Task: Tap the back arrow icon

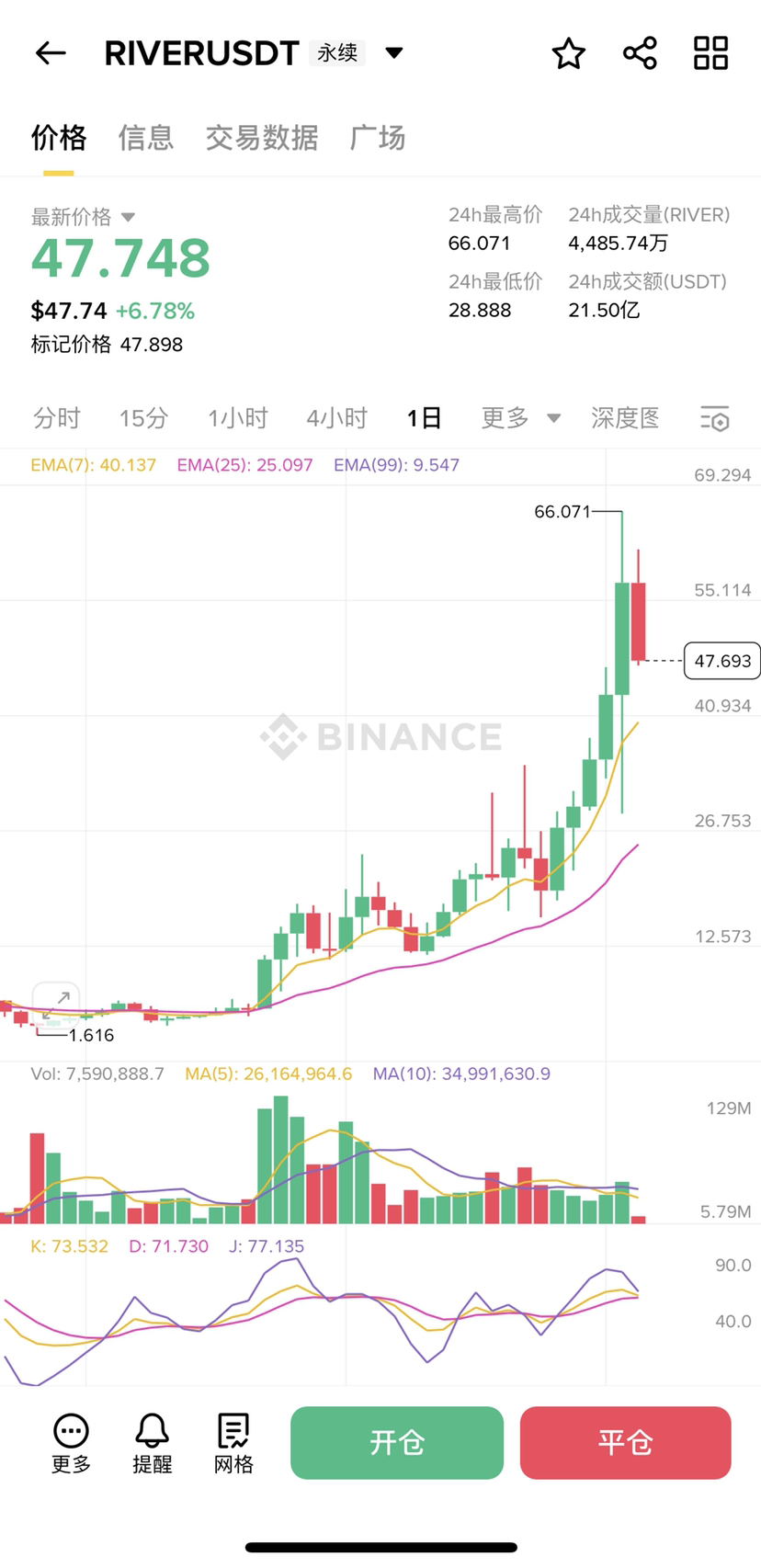Action: (x=51, y=53)
